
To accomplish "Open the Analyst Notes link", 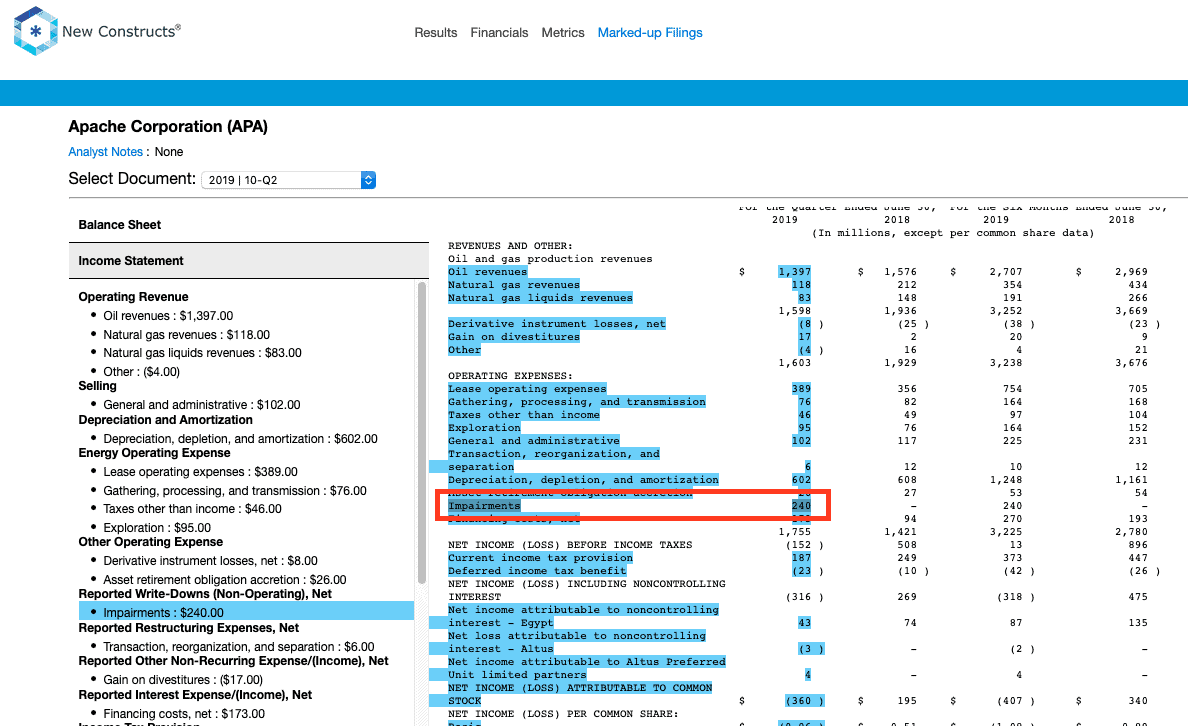I will click(105, 152).
